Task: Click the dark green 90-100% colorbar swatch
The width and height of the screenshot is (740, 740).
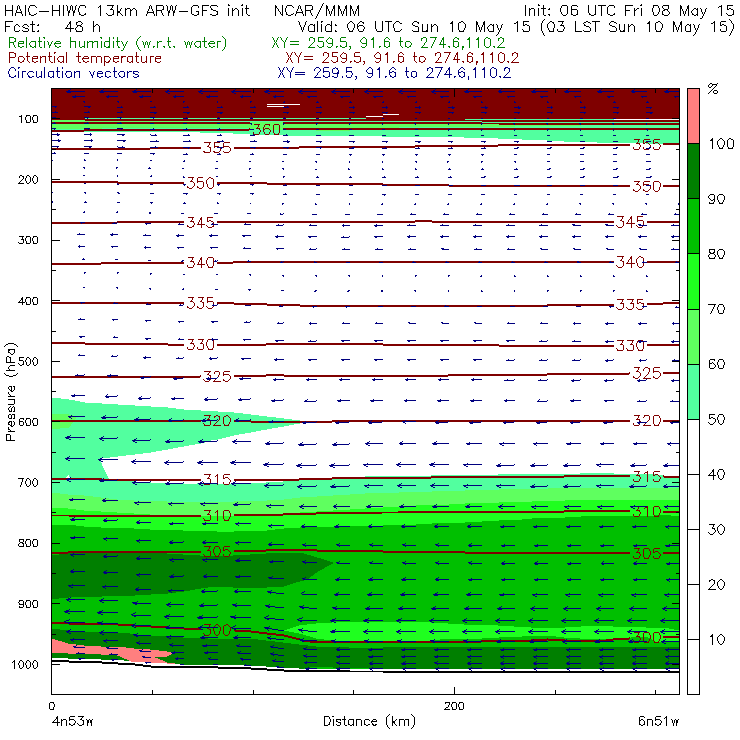Action: point(693,171)
